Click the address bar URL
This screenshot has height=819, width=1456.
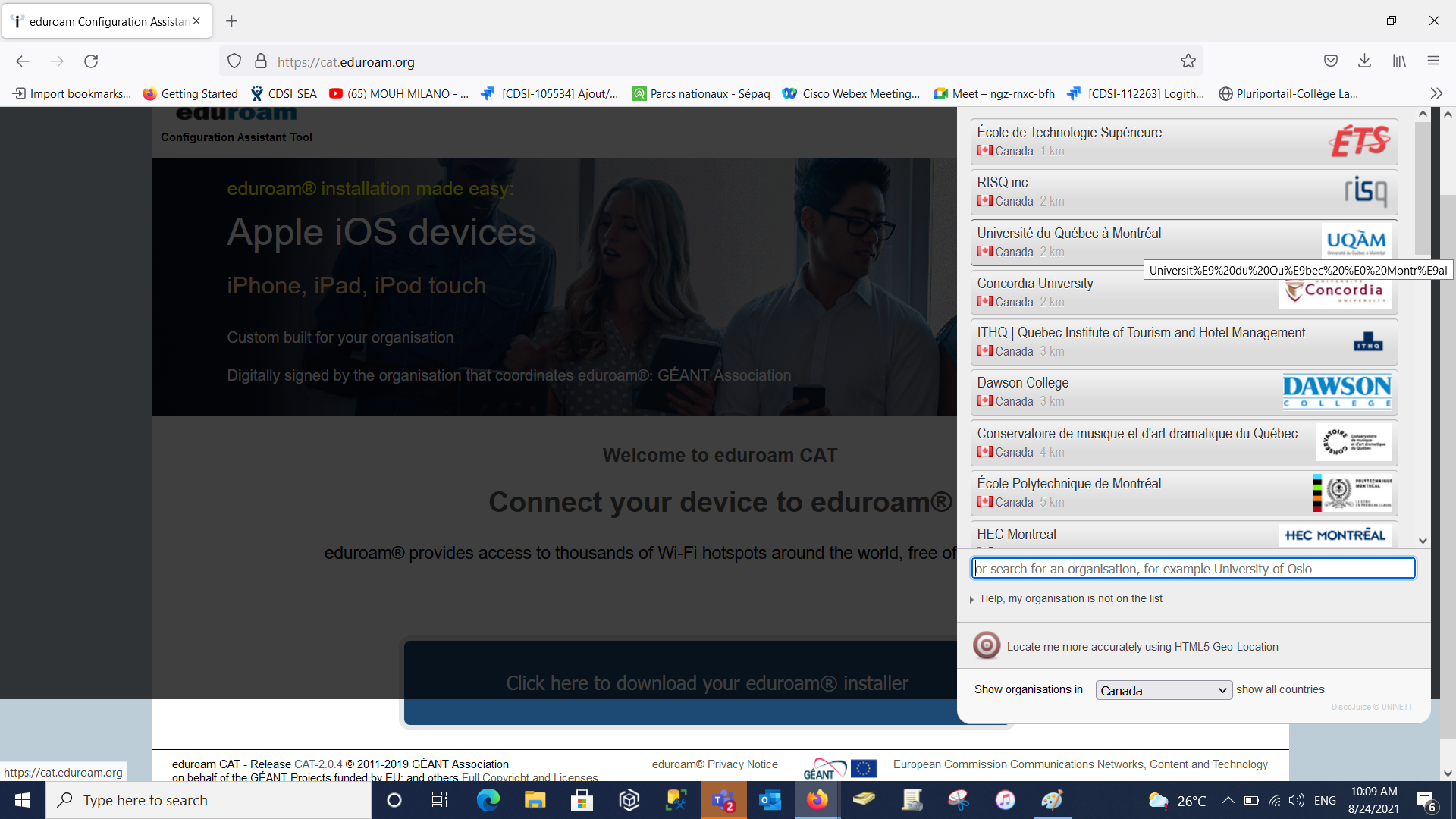point(346,62)
